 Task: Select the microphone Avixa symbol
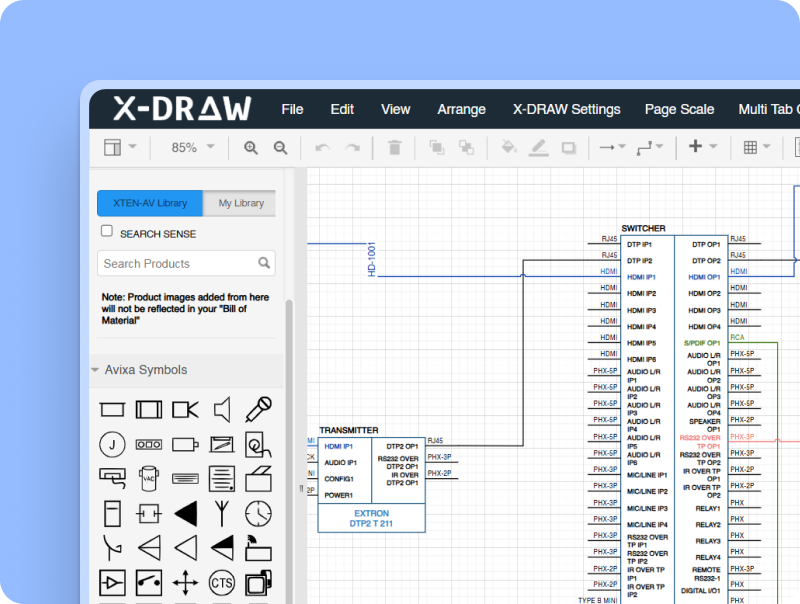[259, 409]
